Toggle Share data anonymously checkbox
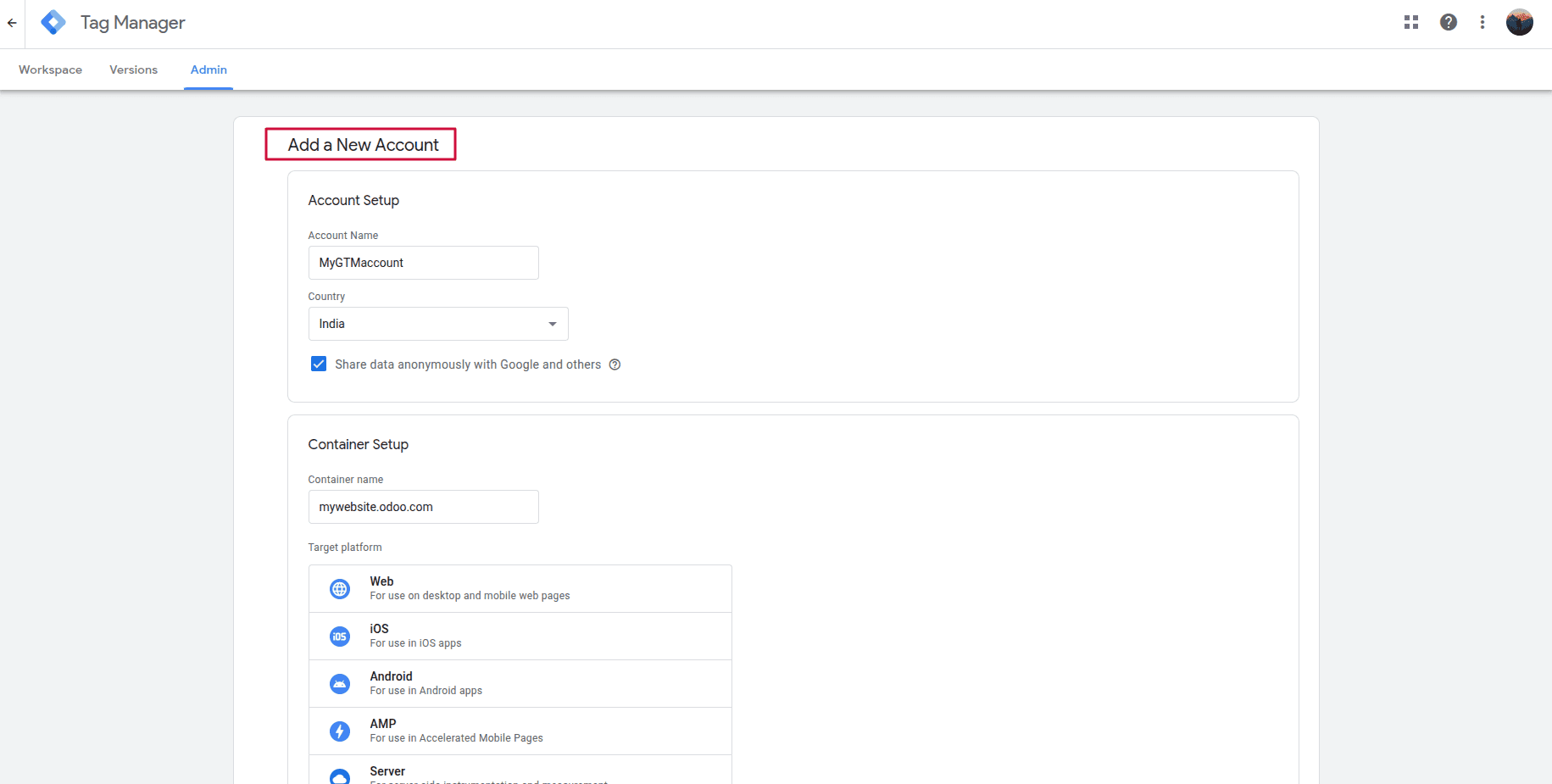Screen dimensions: 1552x784 tap(319, 364)
